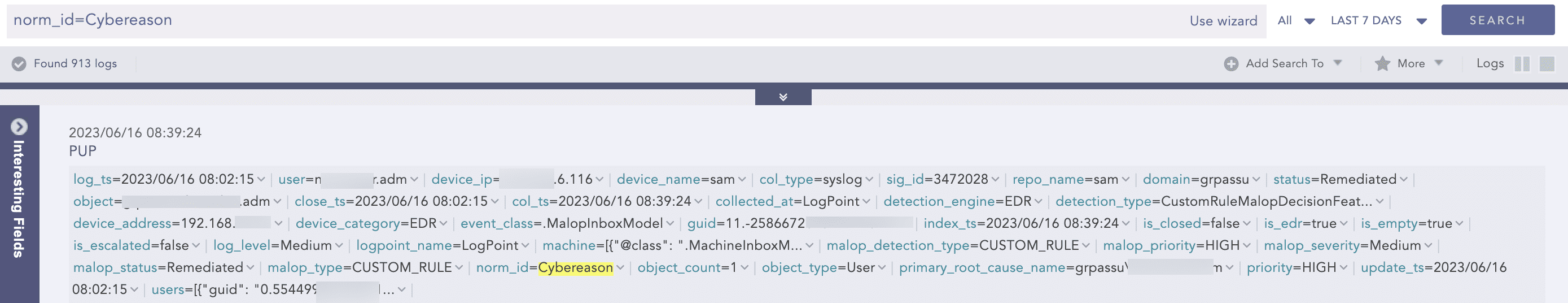This screenshot has width=1568, height=303.
Task: Click the malop_priority field name
Action: (1149, 246)
